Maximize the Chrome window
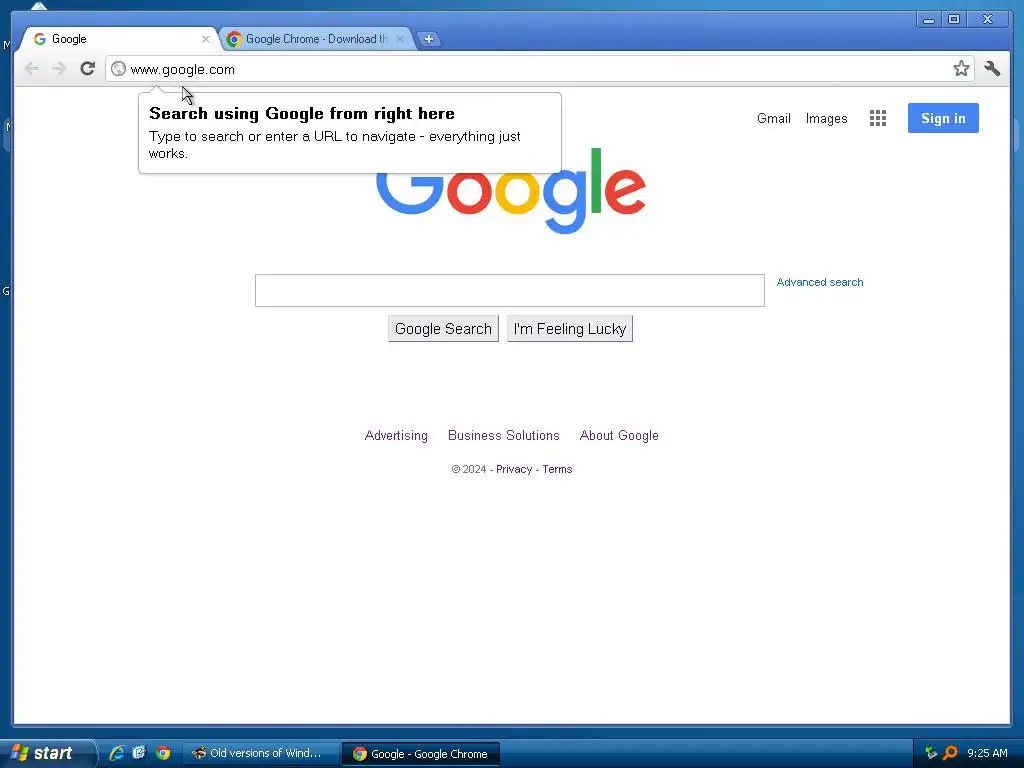 pos(953,20)
